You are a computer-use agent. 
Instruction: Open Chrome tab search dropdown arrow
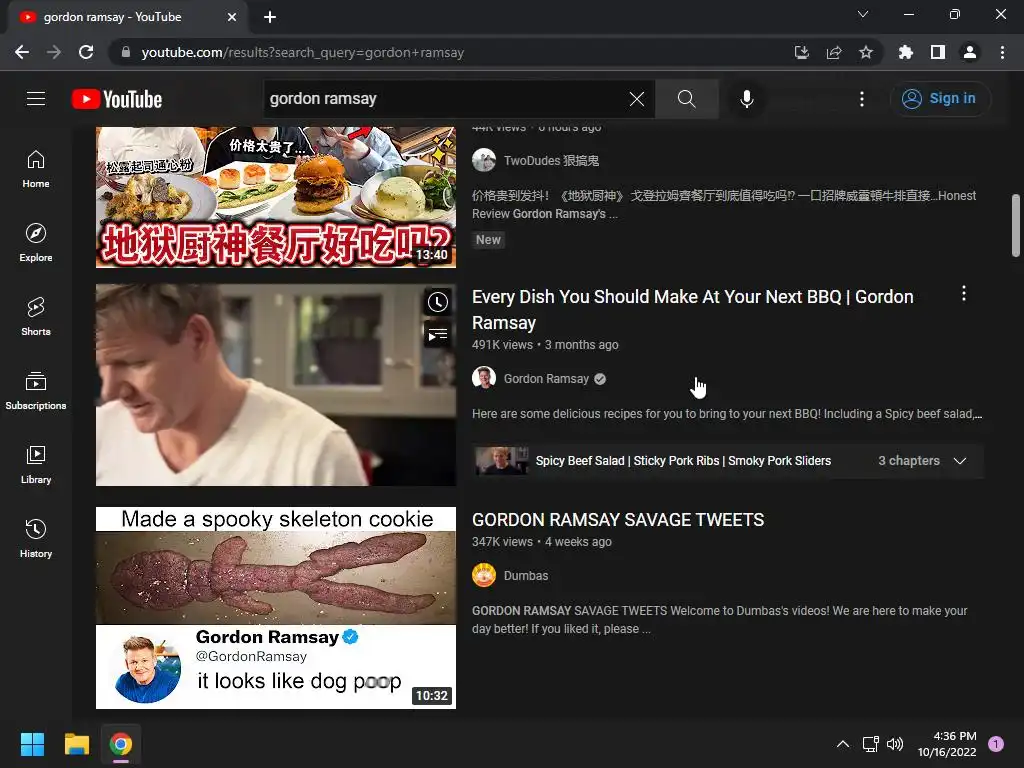[863, 14]
